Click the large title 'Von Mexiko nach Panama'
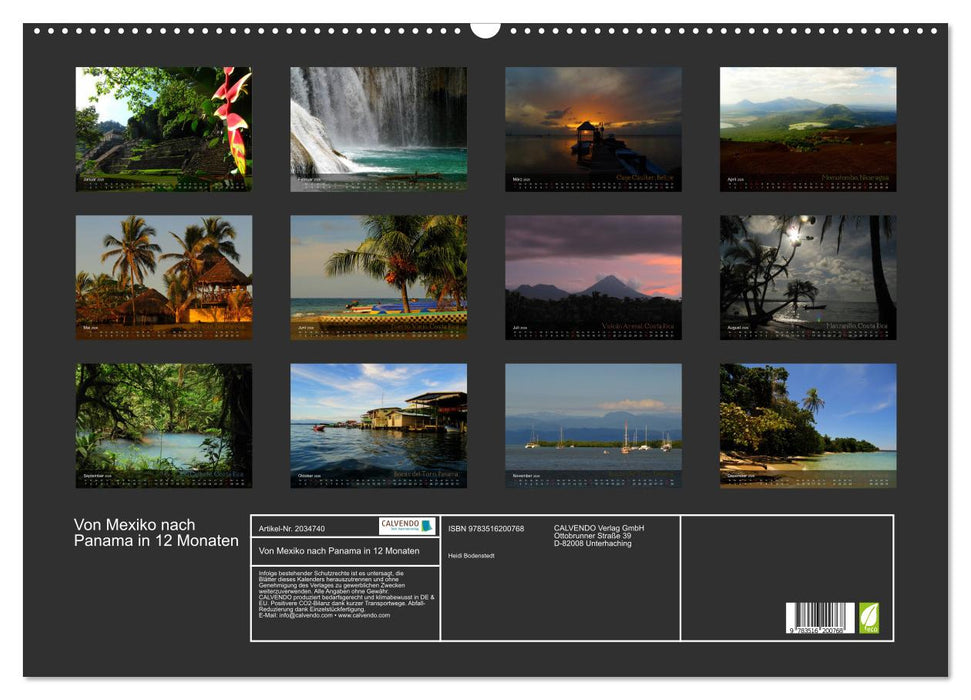Viewport: 971px width, 700px height. tap(156, 533)
